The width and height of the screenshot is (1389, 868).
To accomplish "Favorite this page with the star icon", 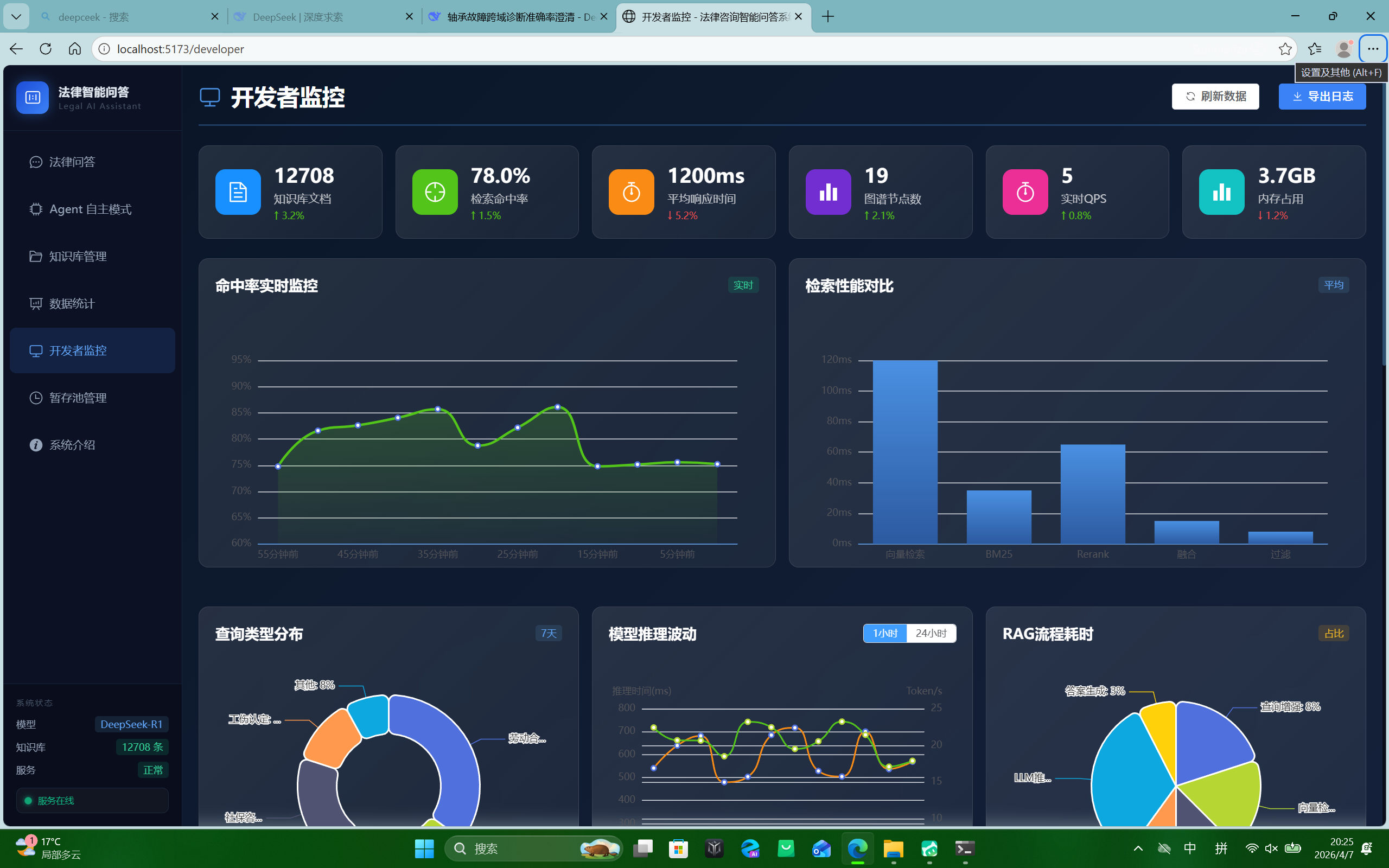I will [1284, 49].
